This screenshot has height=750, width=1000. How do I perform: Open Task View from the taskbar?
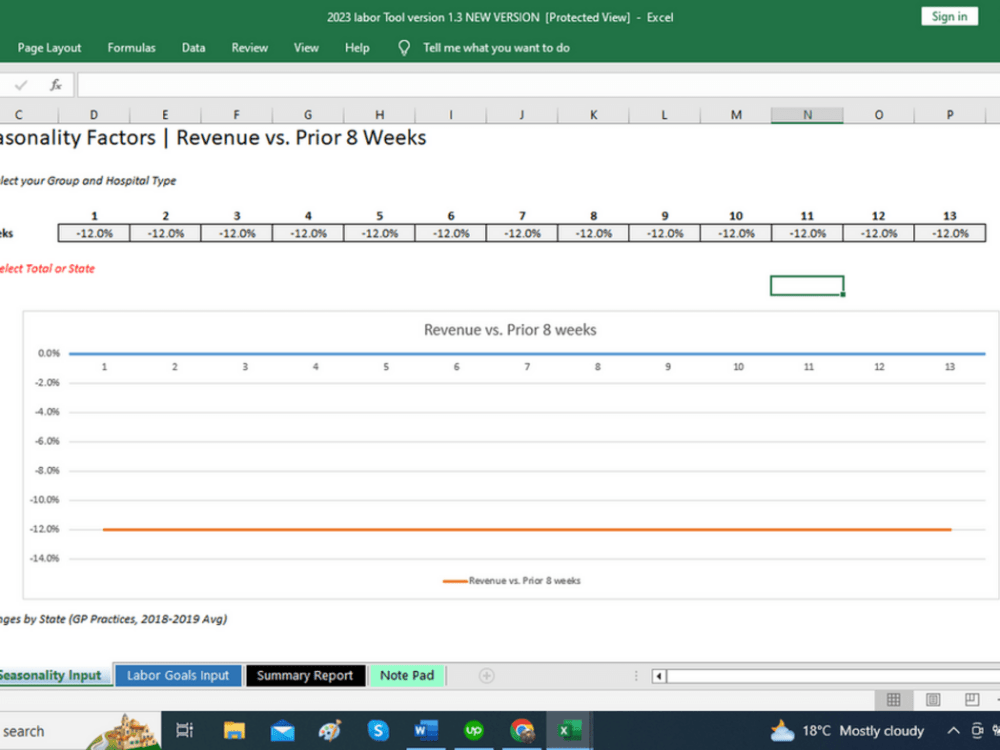pyautogui.click(x=184, y=731)
